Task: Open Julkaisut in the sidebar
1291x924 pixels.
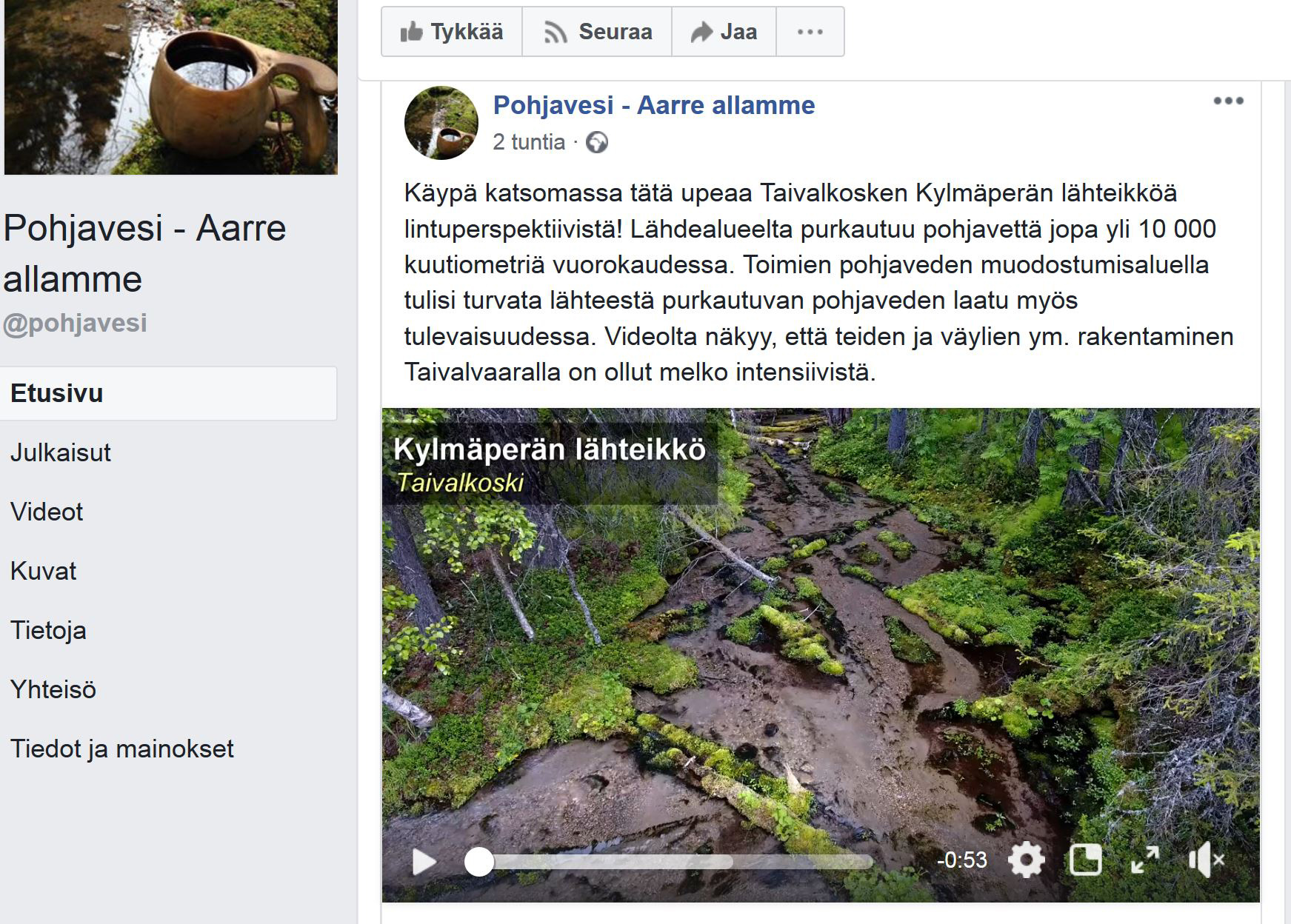Action: click(x=61, y=452)
